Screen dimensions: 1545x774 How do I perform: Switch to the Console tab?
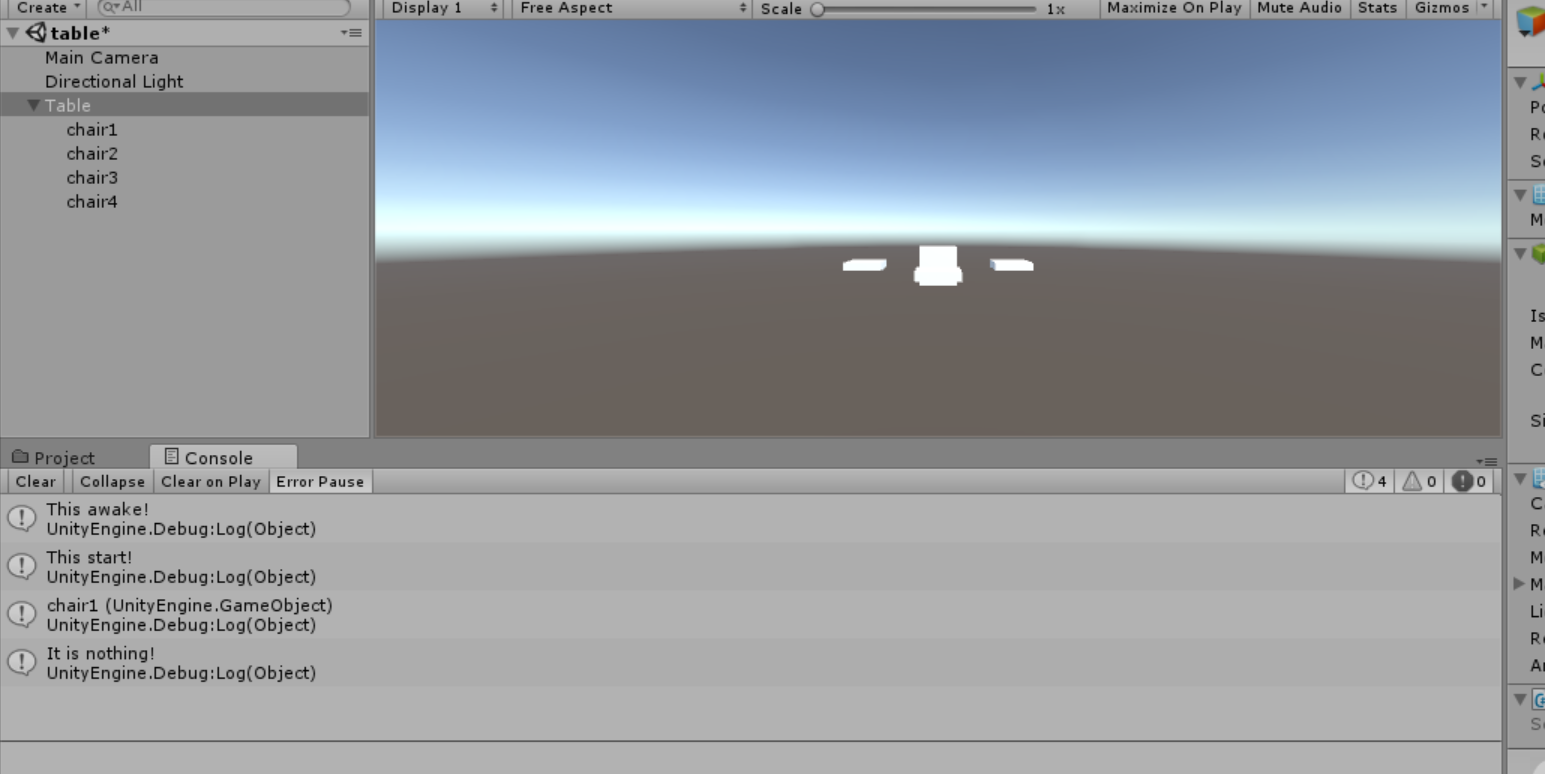222,457
